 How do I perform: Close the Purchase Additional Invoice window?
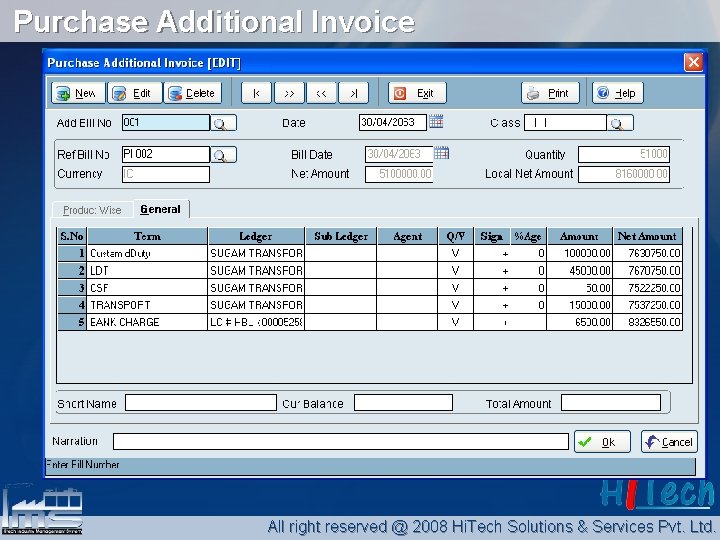click(x=693, y=62)
